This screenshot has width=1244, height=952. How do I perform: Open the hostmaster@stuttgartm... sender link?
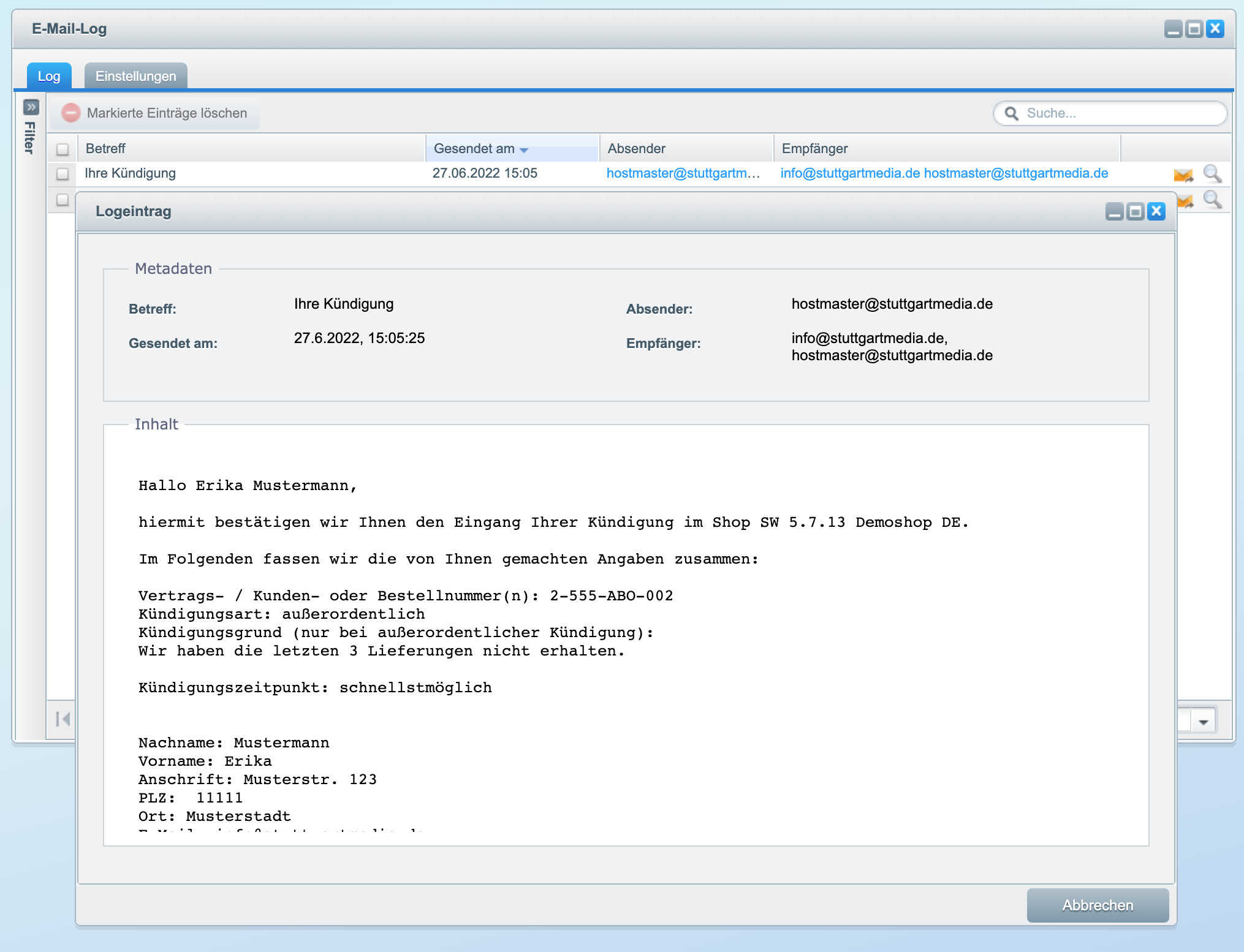683,173
